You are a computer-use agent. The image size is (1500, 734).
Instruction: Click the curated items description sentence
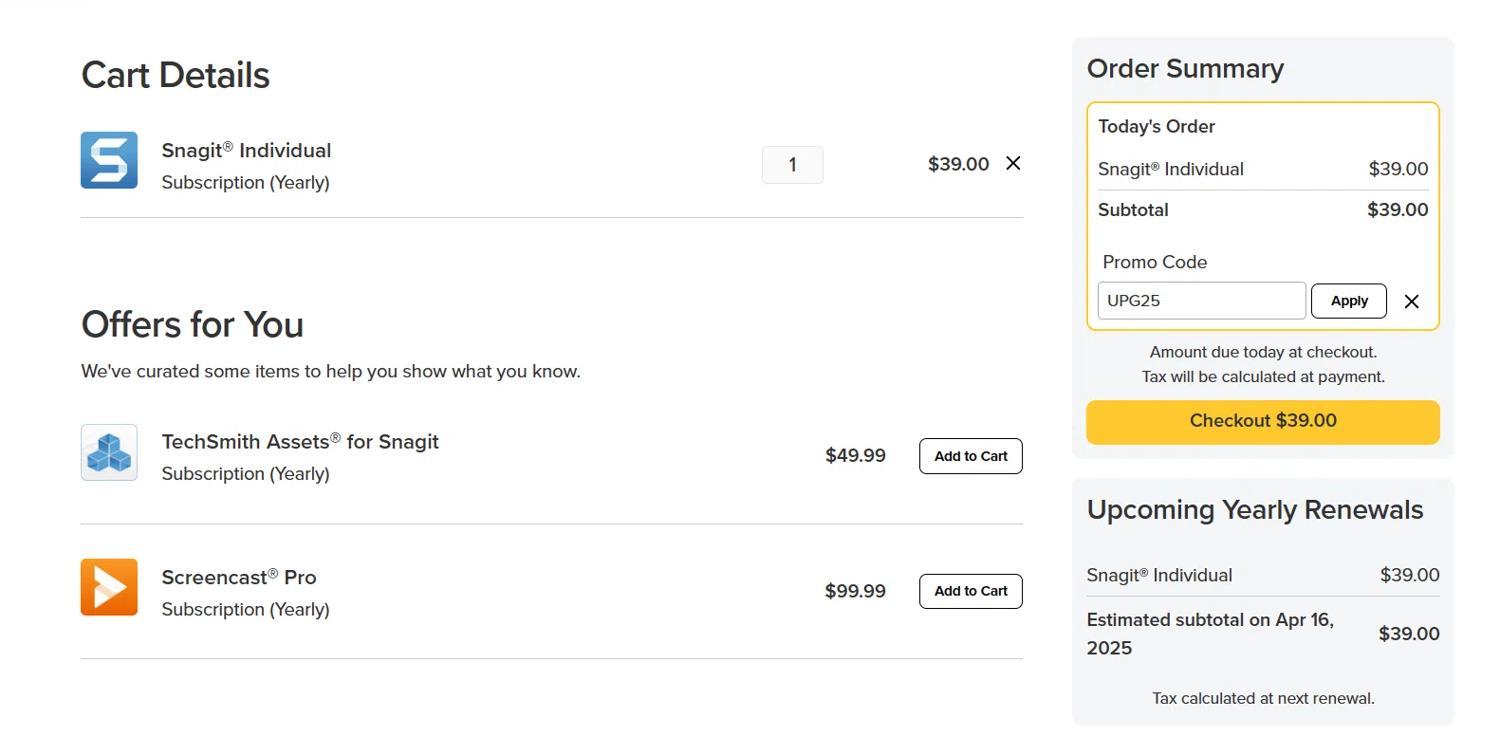click(330, 371)
